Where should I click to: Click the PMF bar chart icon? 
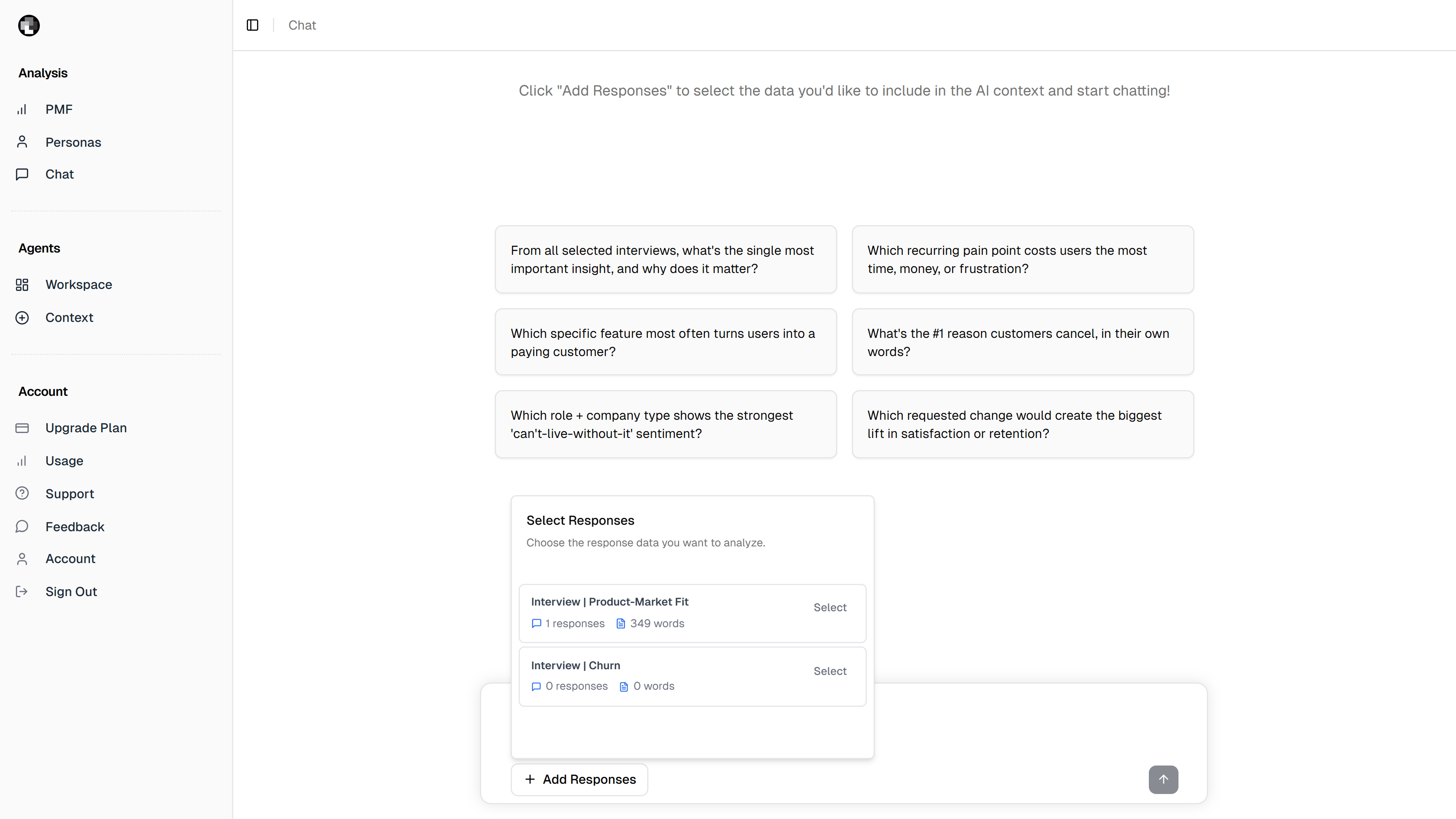[22, 110]
